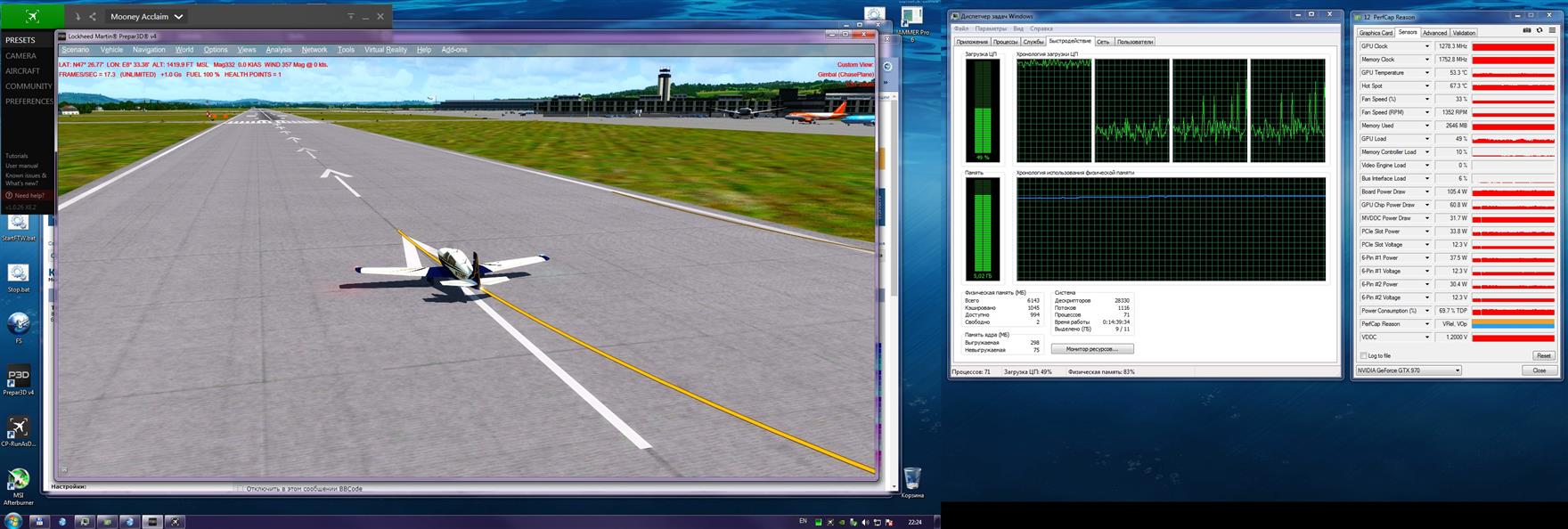Open the Options menu in Prepar3D
Image resolution: width=1568 pixels, height=529 pixels.
216,50
